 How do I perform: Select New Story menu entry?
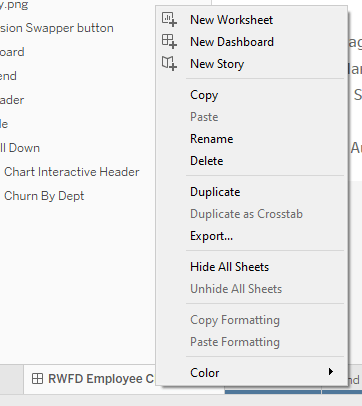(251, 64)
